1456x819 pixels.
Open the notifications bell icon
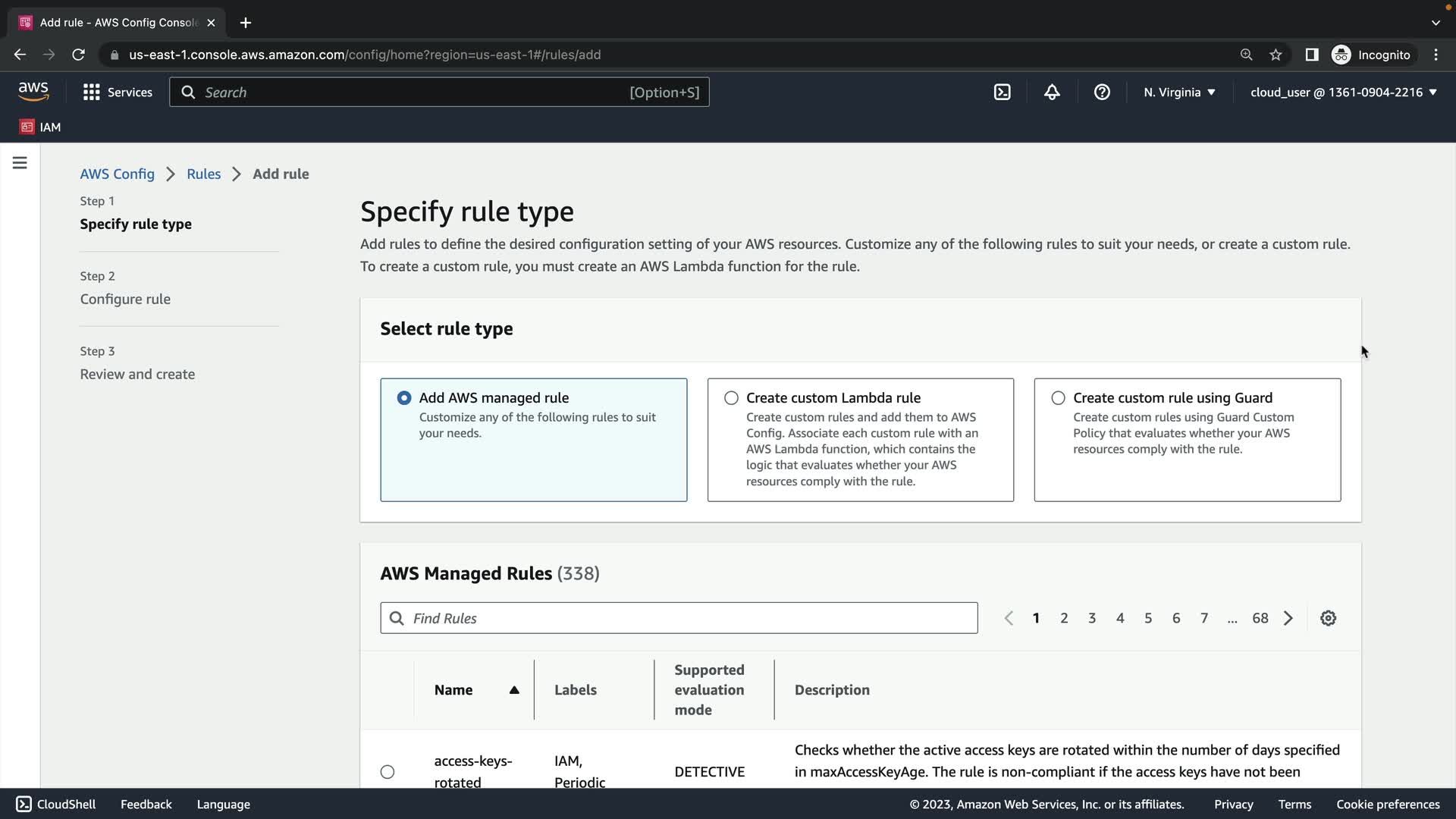[1052, 93]
